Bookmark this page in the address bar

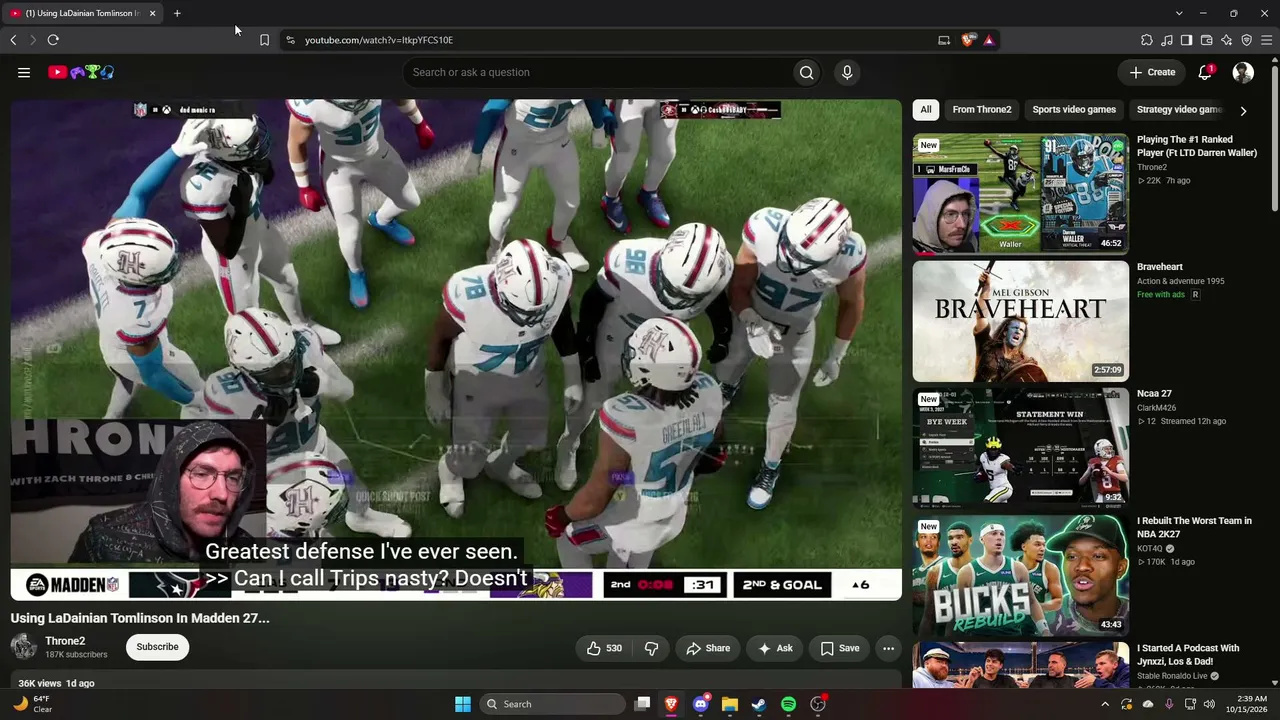(x=264, y=40)
